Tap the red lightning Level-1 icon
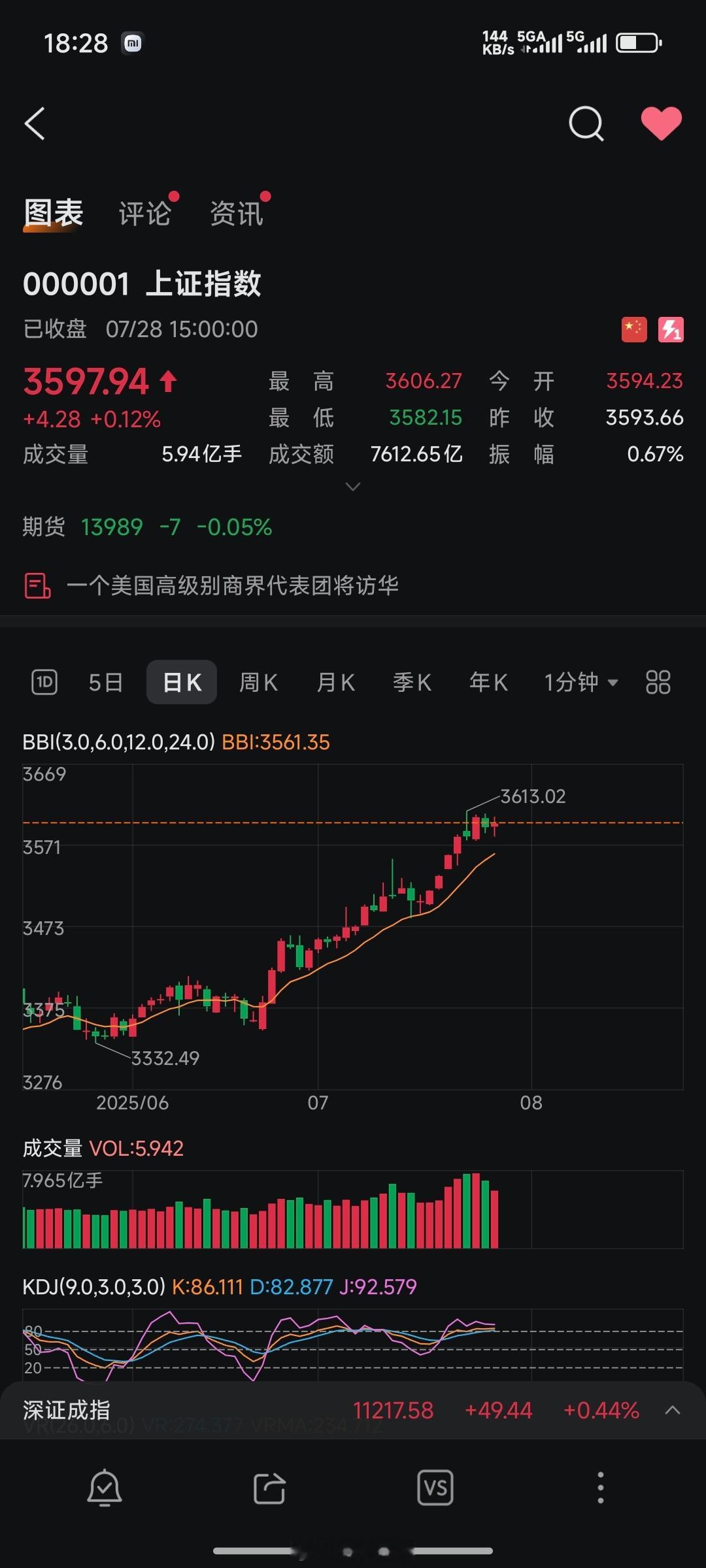Image resolution: width=706 pixels, height=1568 pixels. click(671, 329)
